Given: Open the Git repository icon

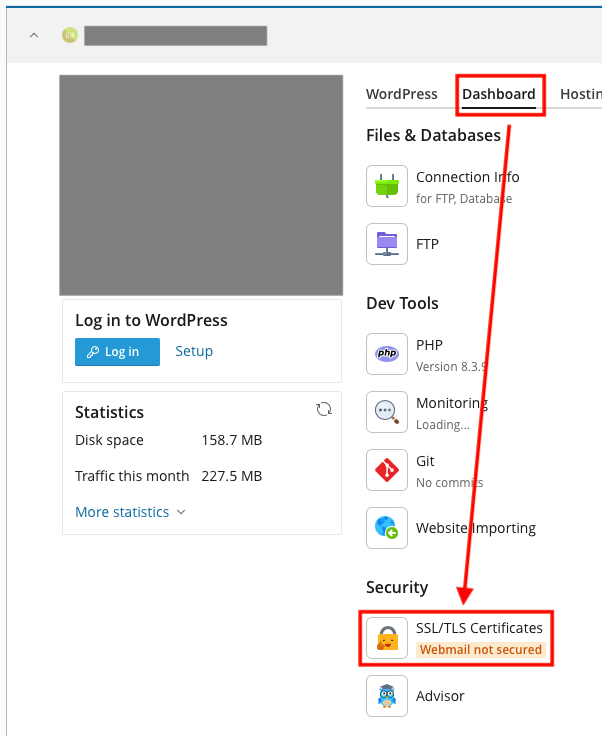Looking at the screenshot, I should pos(387,470).
